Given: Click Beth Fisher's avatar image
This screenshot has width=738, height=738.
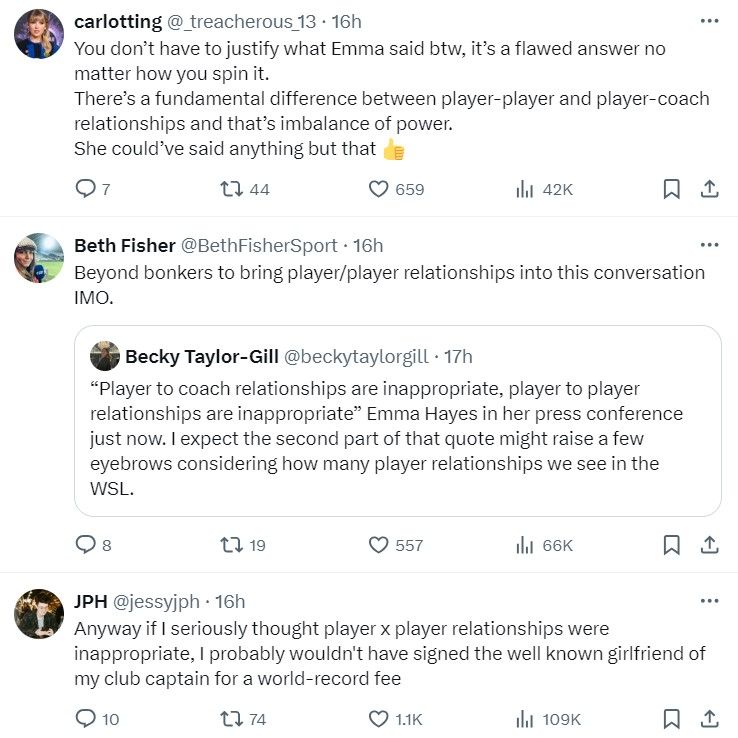Looking at the screenshot, I should [x=39, y=258].
